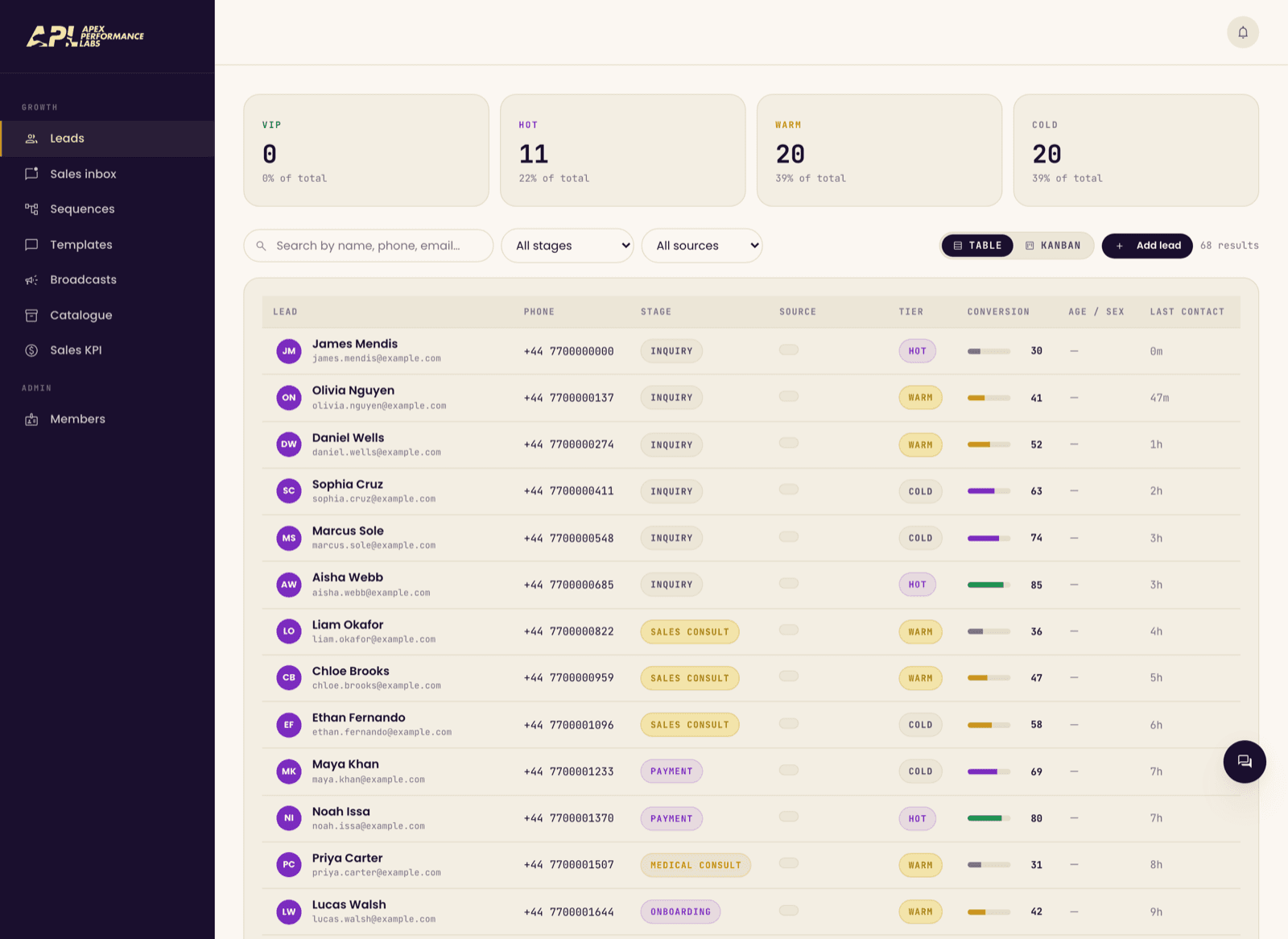This screenshot has width=1288, height=939.
Task: Click the Leads people icon in sidebar
Action: pyautogui.click(x=31, y=139)
